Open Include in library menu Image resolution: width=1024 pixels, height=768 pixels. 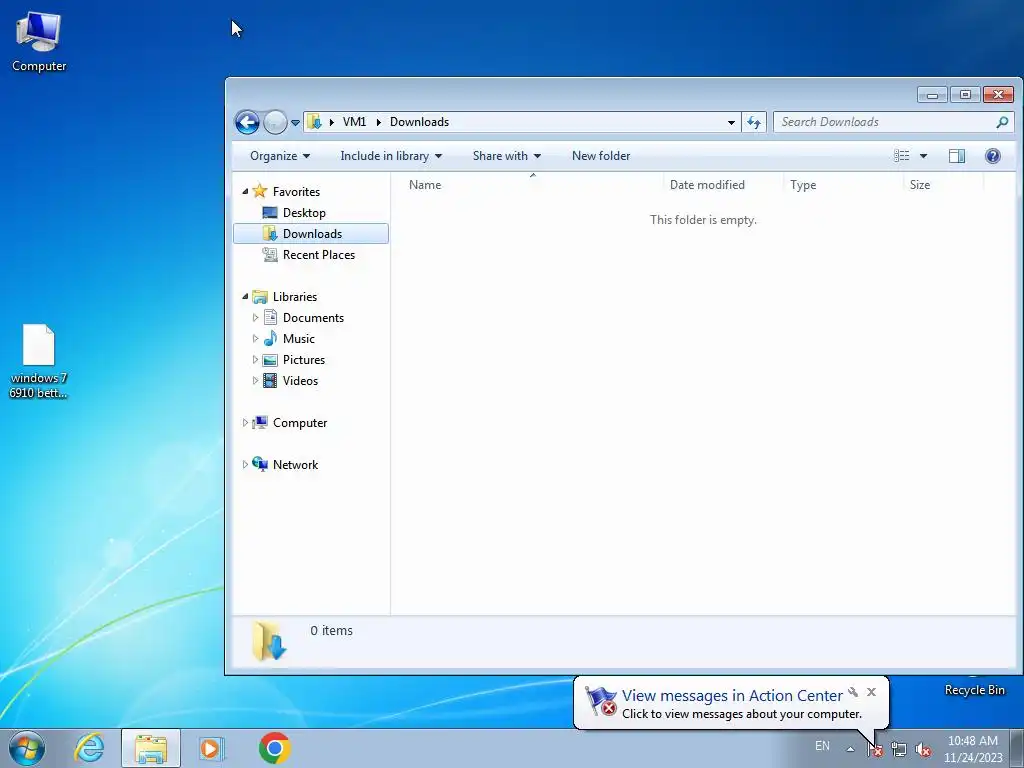pyautogui.click(x=391, y=156)
